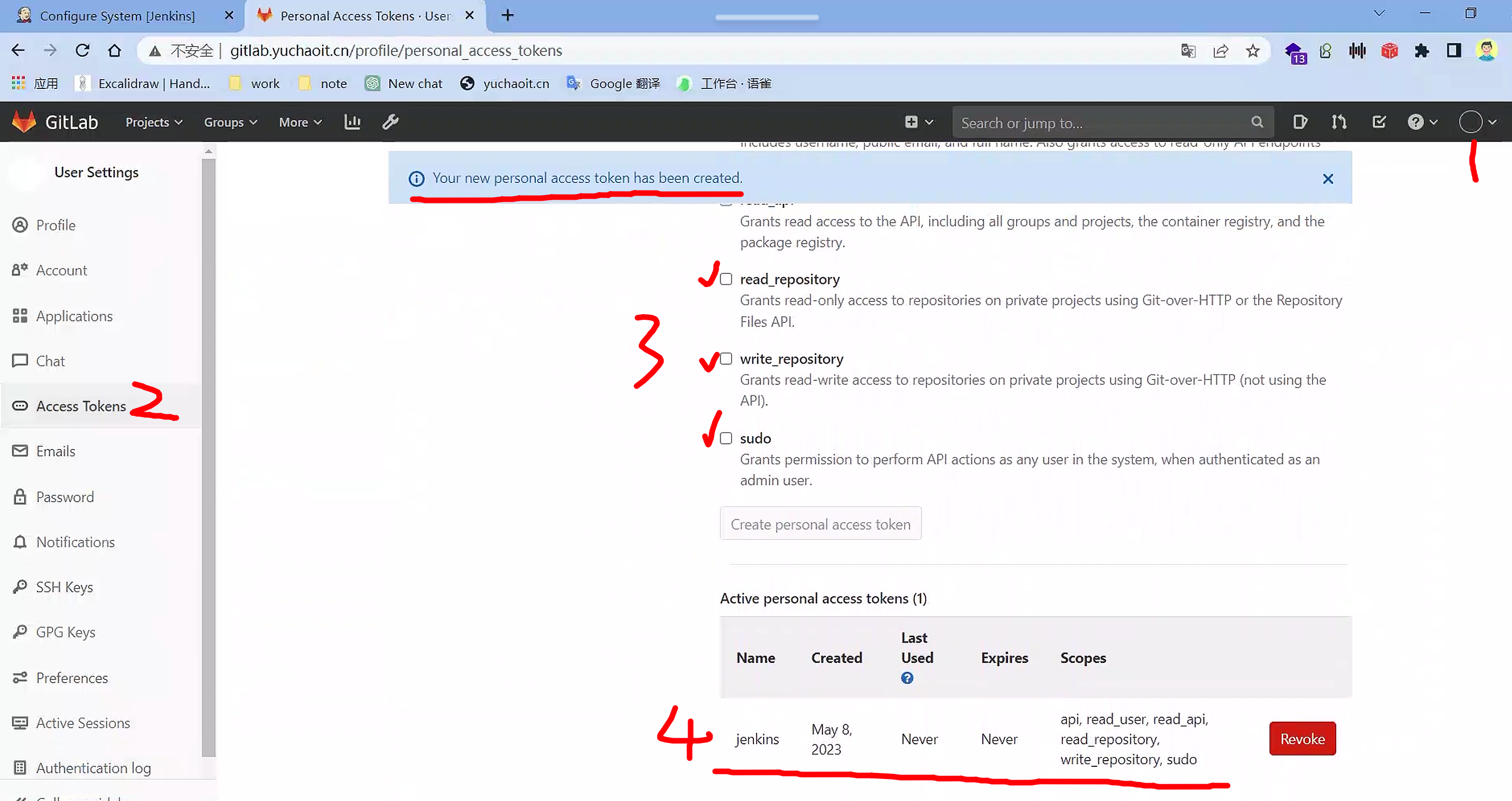Screen dimensions: 1512x801
Task: Enable the read_repository scope checkbox
Action: (726, 279)
